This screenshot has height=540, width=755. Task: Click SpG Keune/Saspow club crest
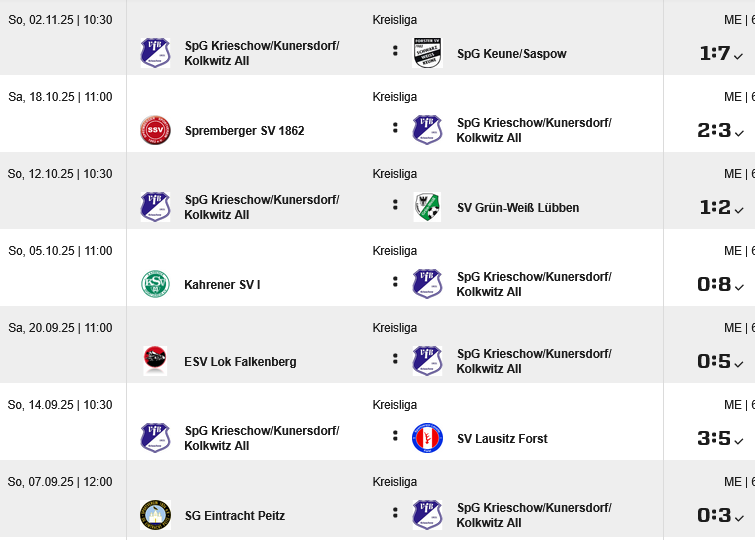[427, 53]
